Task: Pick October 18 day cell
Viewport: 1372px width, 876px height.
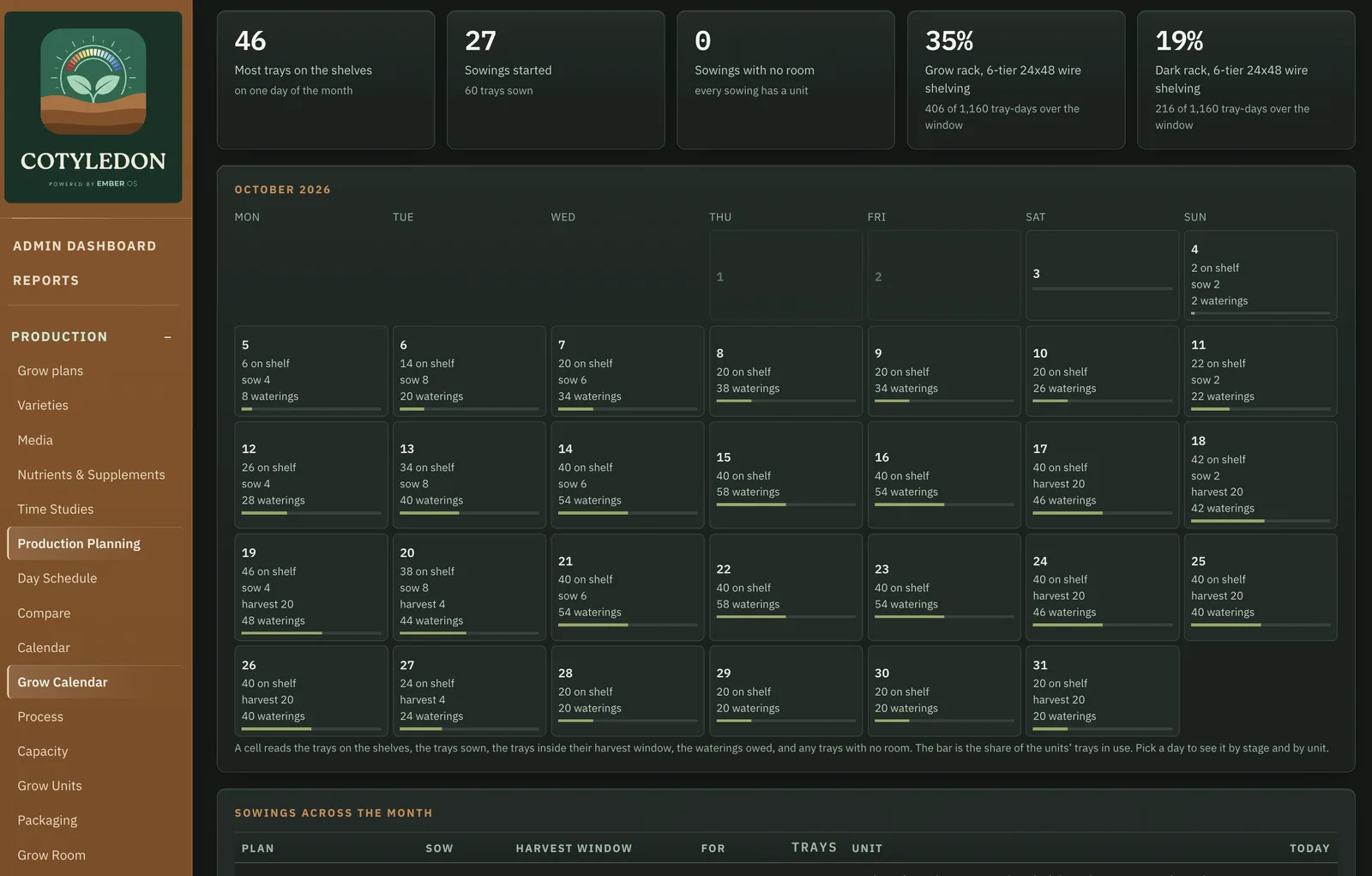Action: coord(1261,474)
